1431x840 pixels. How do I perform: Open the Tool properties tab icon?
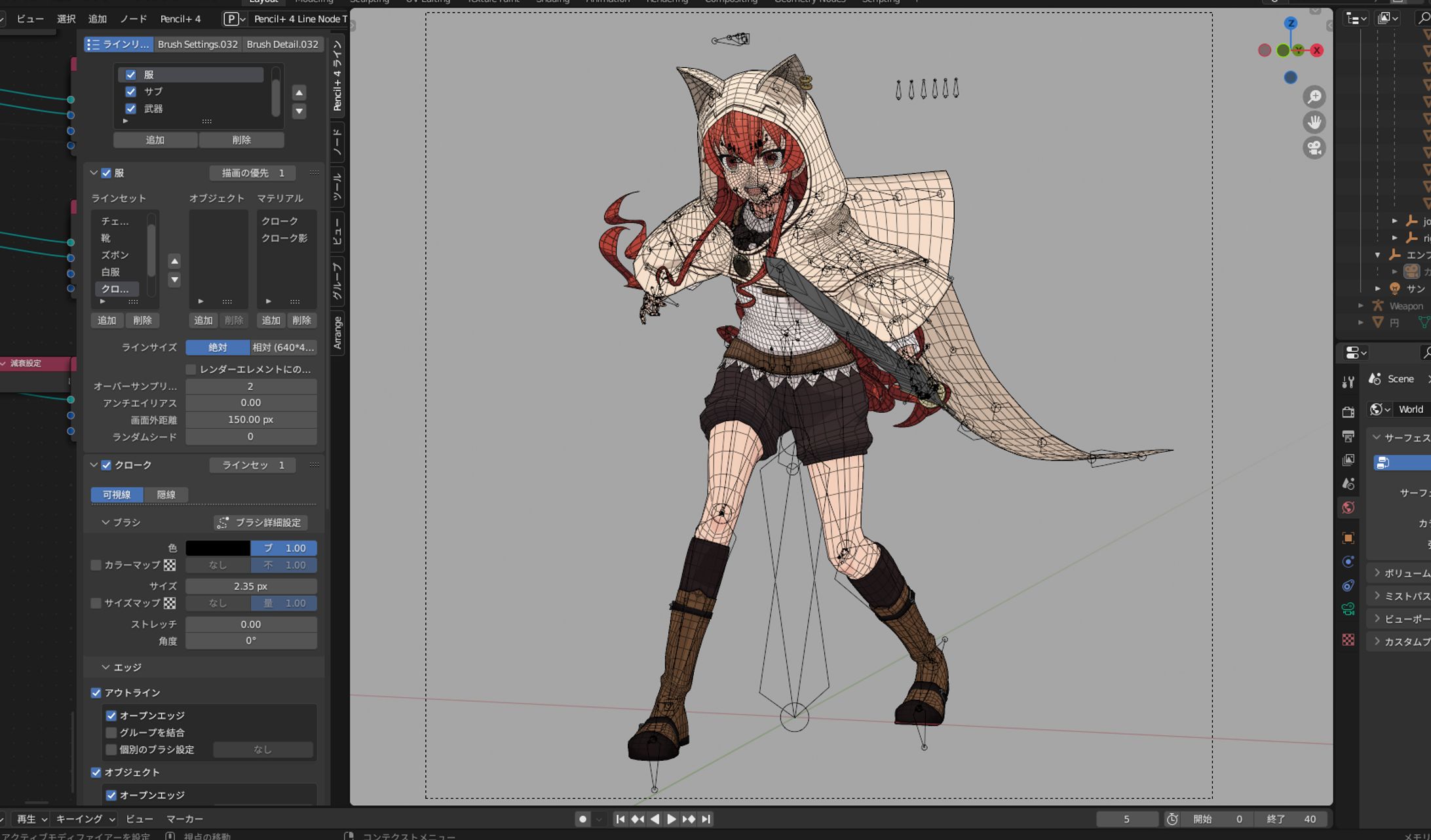coord(1348,383)
